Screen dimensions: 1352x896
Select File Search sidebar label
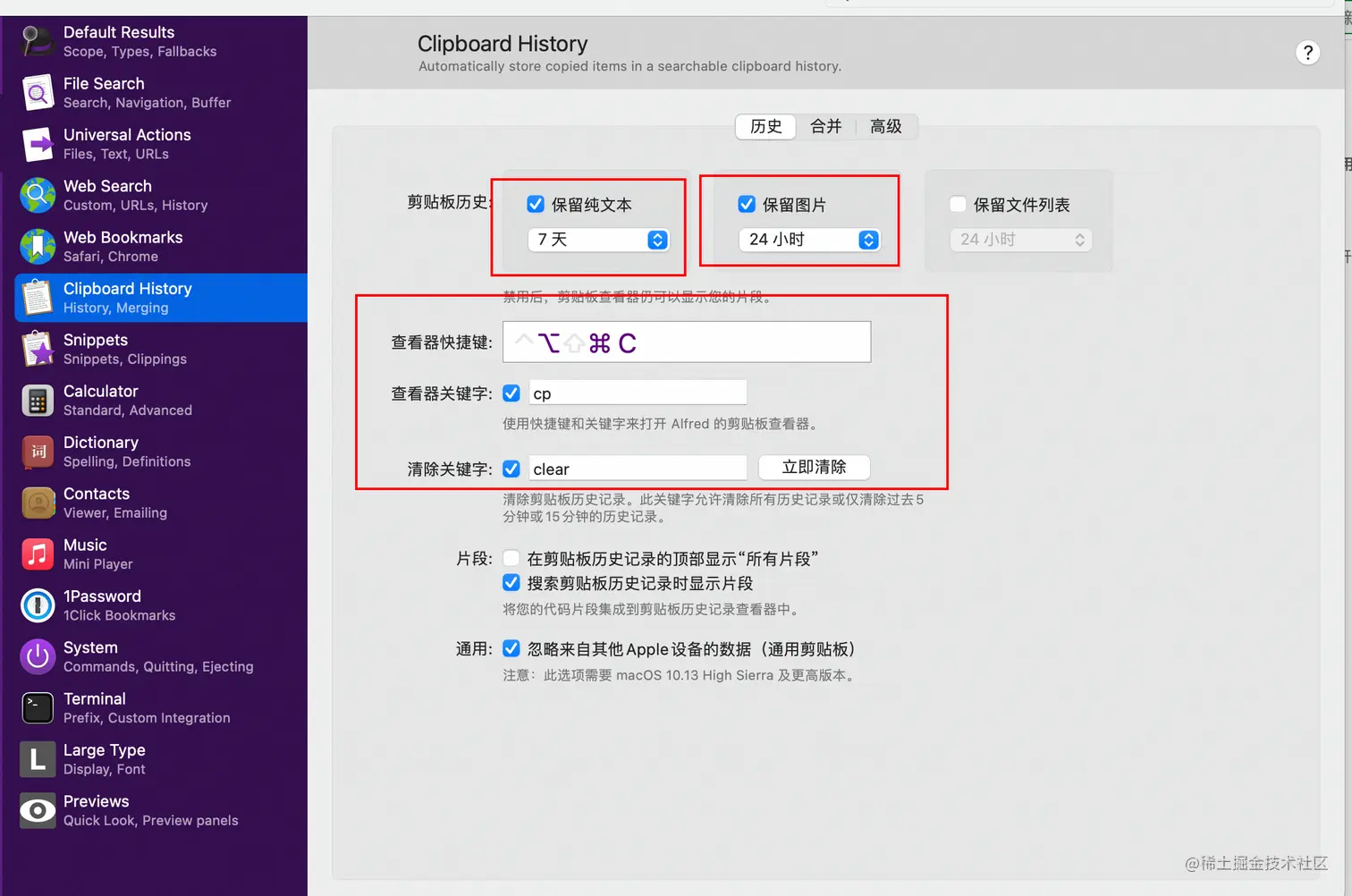point(104,83)
